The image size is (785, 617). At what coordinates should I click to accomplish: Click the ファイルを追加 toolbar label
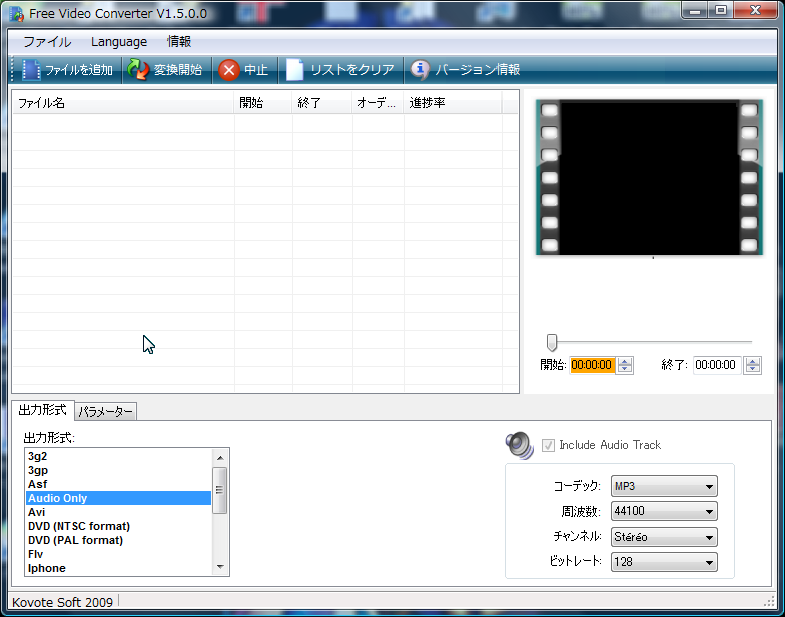(x=79, y=70)
